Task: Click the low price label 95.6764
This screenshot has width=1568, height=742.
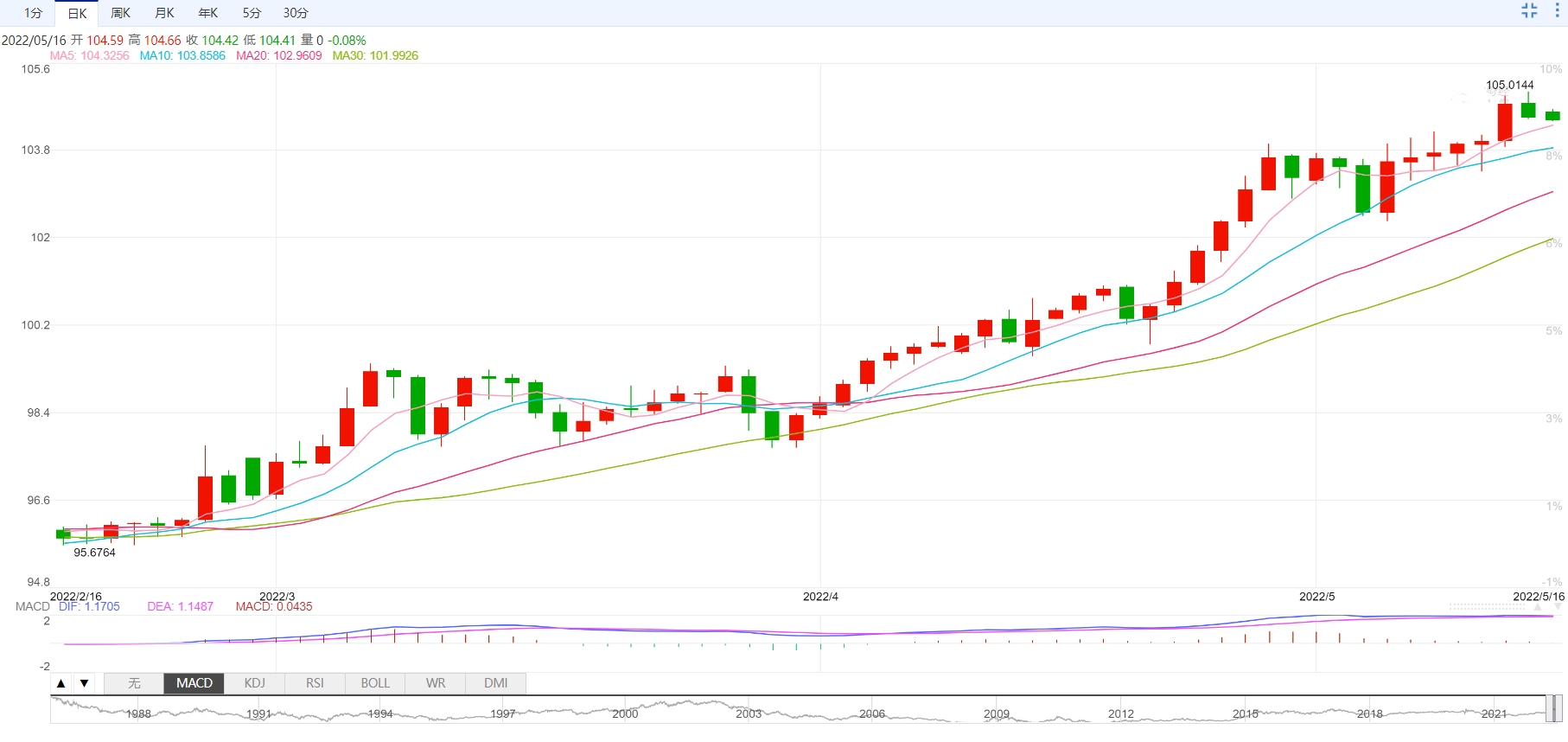Action: (94, 553)
